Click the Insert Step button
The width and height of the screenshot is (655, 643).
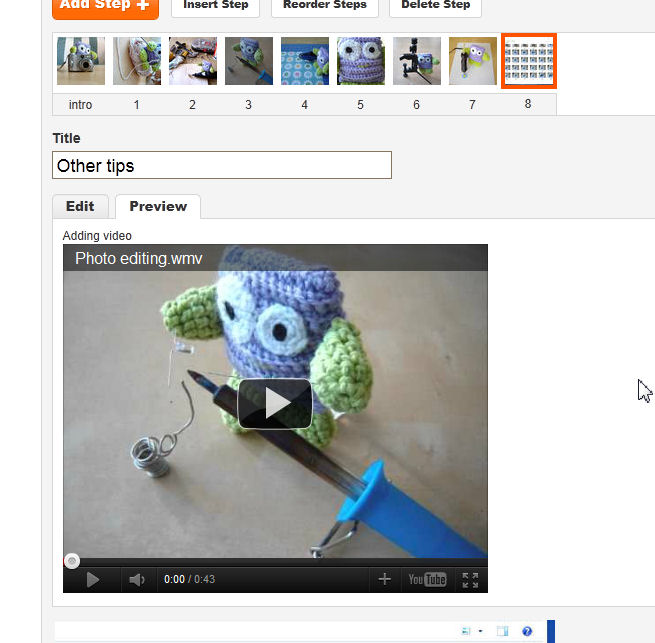216,7
